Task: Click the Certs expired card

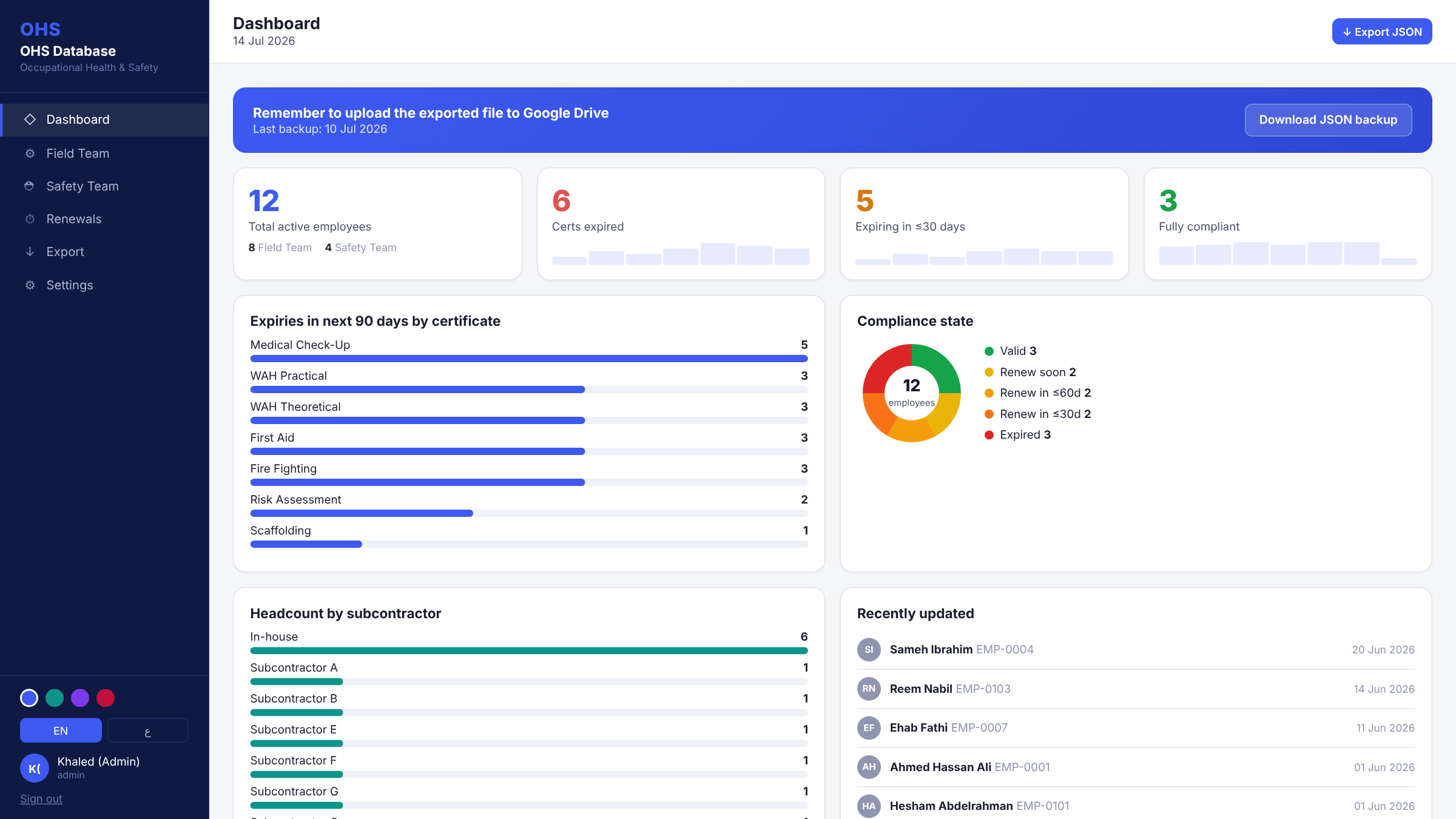Action: (x=681, y=224)
